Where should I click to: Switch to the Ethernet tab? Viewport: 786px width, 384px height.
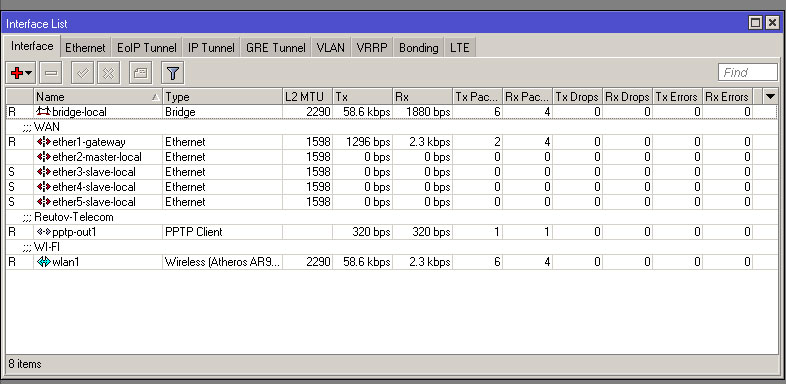click(x=85, y=48)
